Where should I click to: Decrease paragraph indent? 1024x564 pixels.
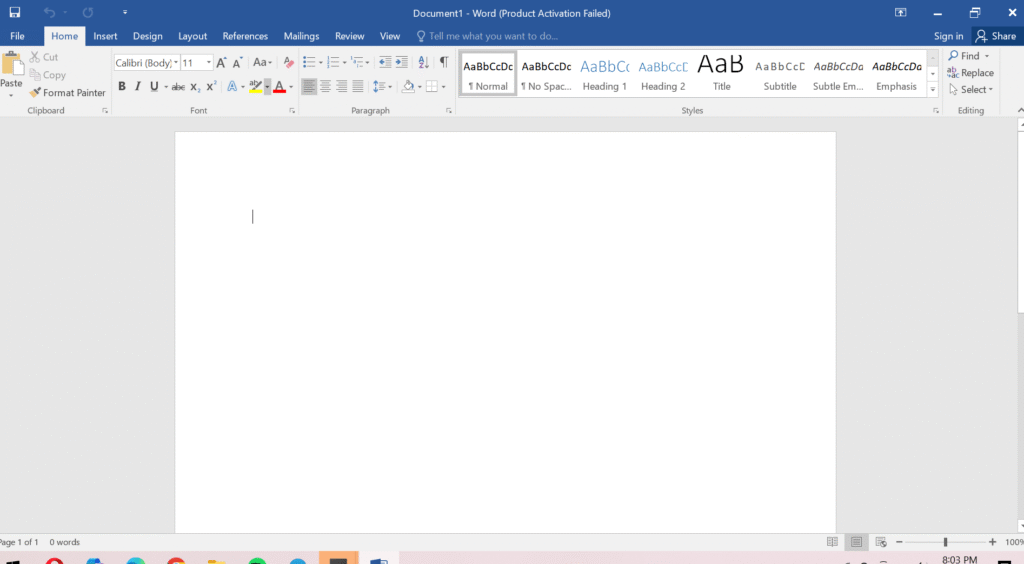click(385, 63)
